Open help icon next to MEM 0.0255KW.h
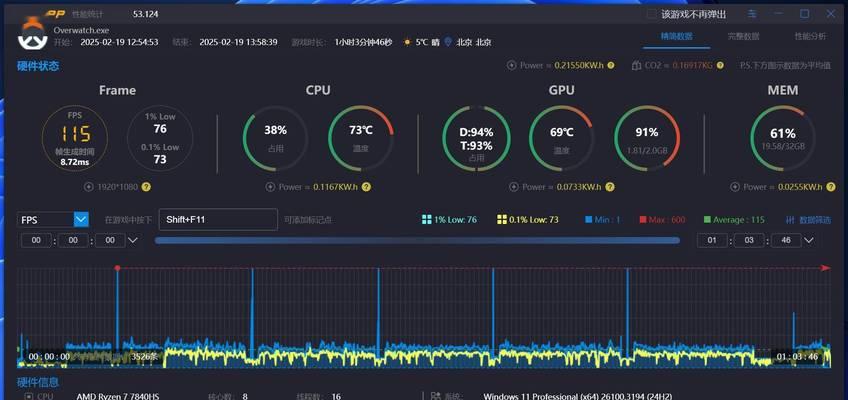Image resolution: width=848 pixels, height=400 pixels. pos(831,186)
